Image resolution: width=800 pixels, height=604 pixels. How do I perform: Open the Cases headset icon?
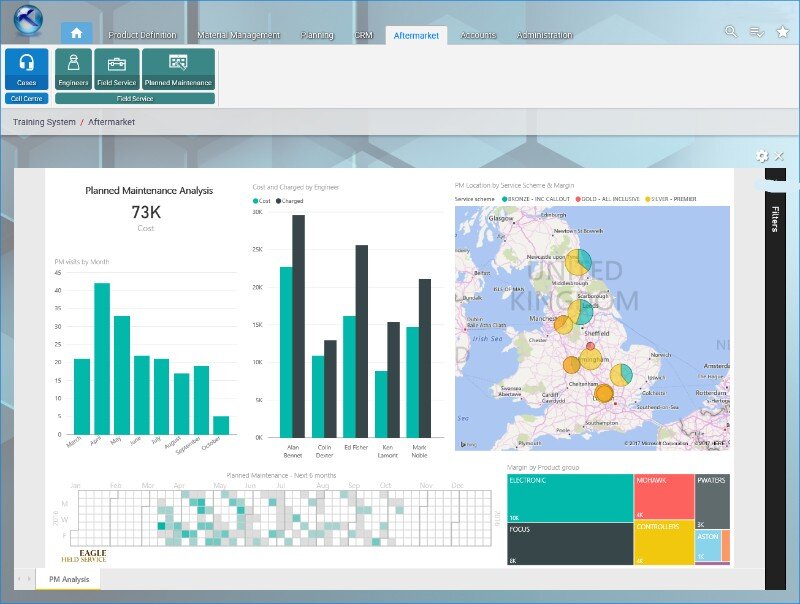[x=26, y=69]
